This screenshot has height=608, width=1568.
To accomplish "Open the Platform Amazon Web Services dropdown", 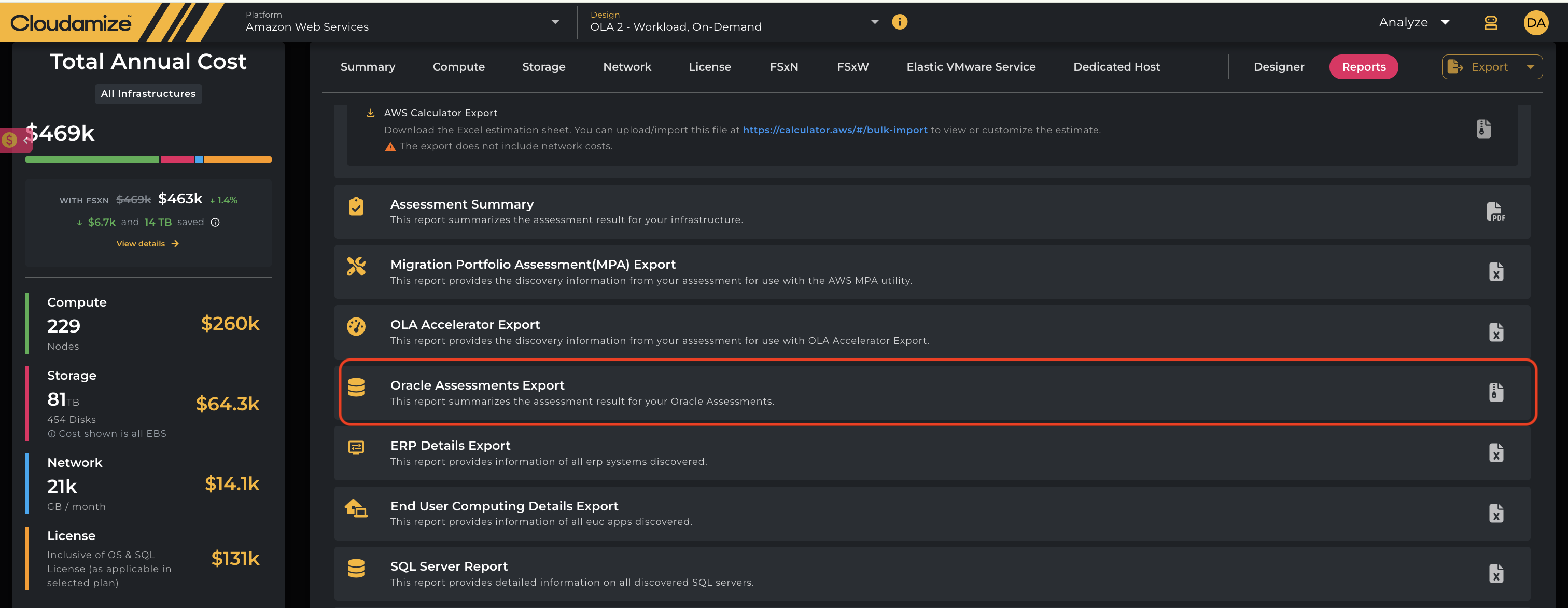I will point(402,22).
